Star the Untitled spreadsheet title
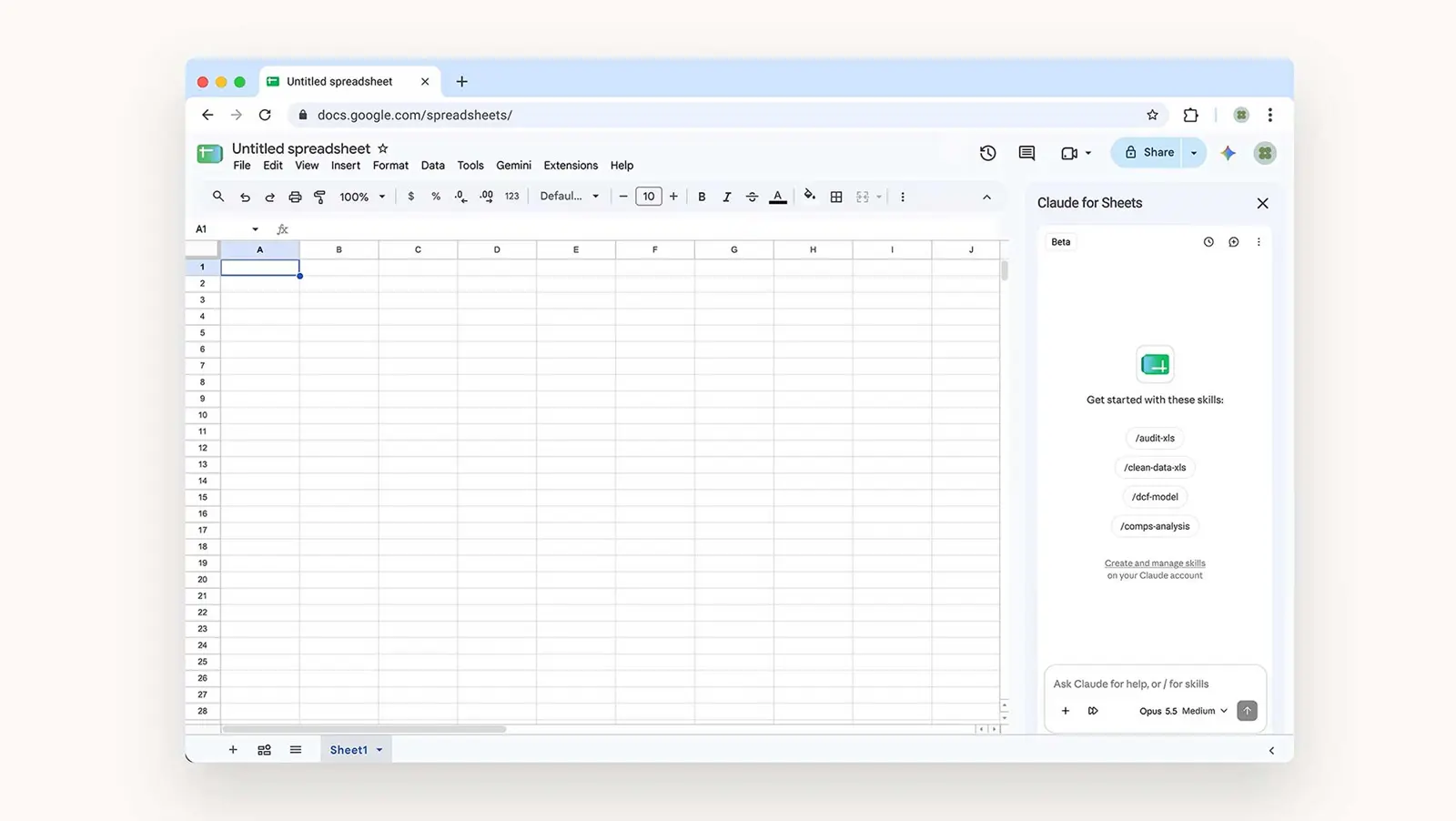The image size is (1456, 821). [383, 148]
